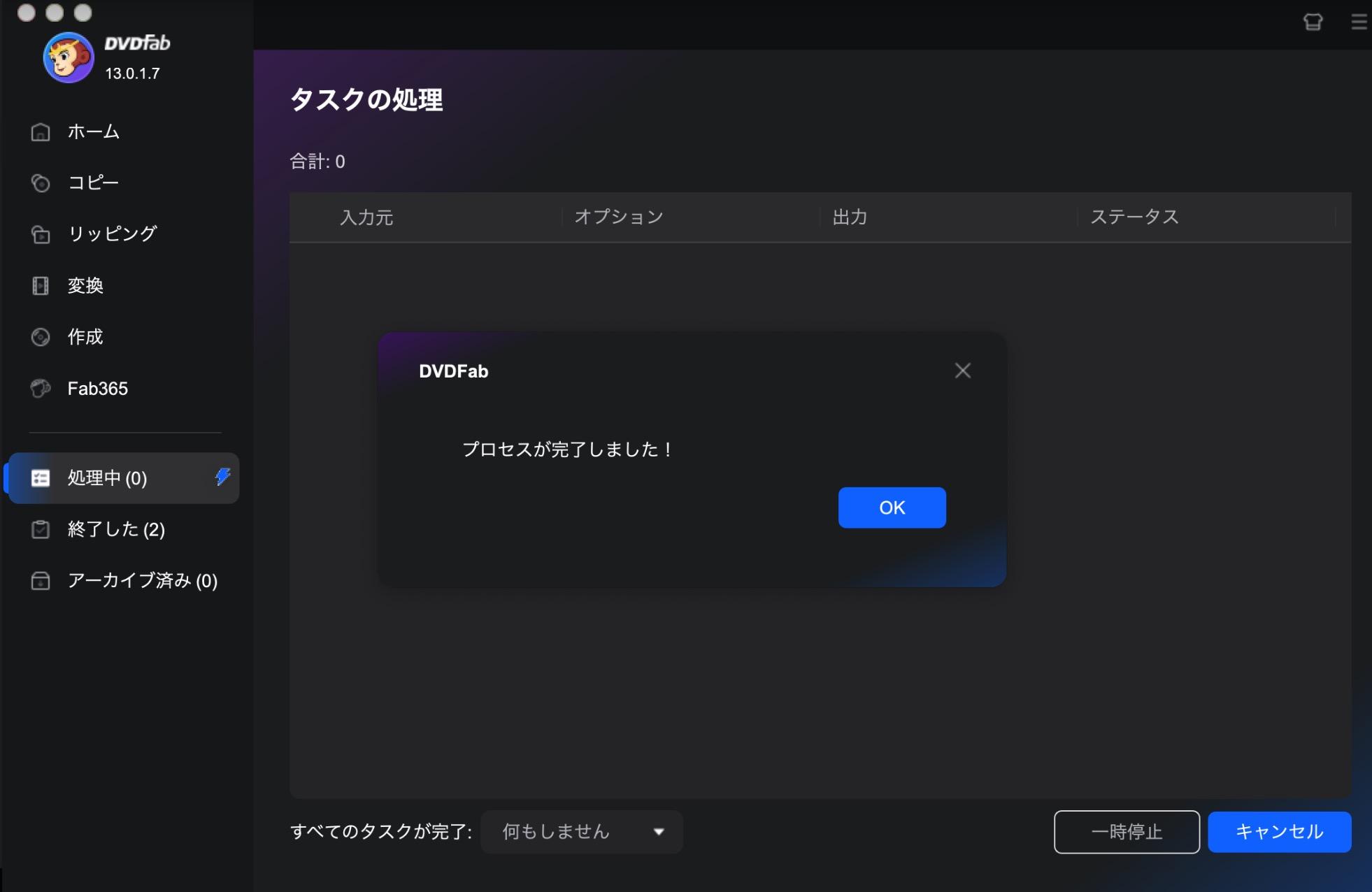Open the Creator disc icon
Image resolution: width=1372 pixels, height=892 pixels.
point(41,337)
